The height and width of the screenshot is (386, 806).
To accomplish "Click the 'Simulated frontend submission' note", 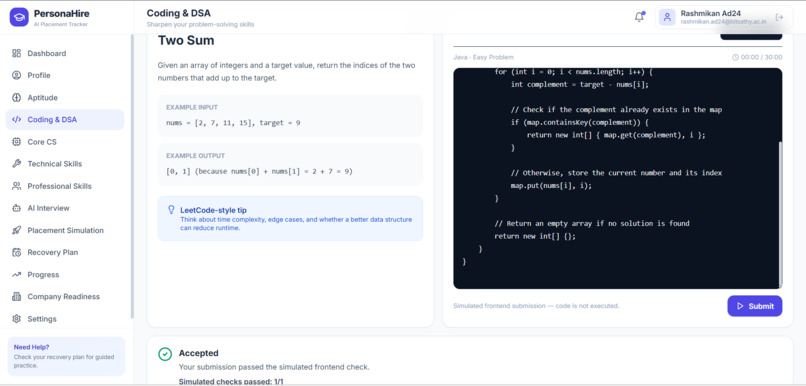I will click(x=536, y=306).
